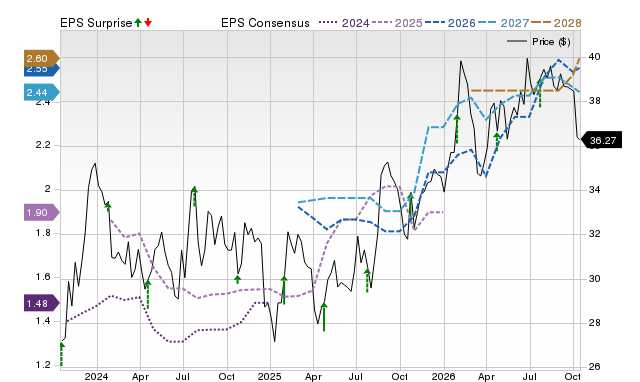Click the lavender 1.90 value tag
The width and height of the screenshot is (640, 382).
[x=42, y=213]
